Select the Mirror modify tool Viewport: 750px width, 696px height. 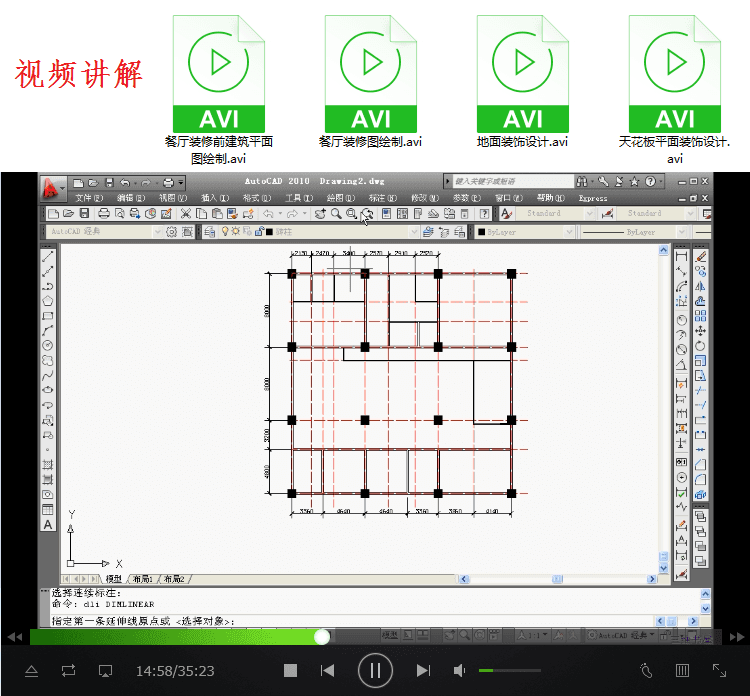[x=701, y=287]
